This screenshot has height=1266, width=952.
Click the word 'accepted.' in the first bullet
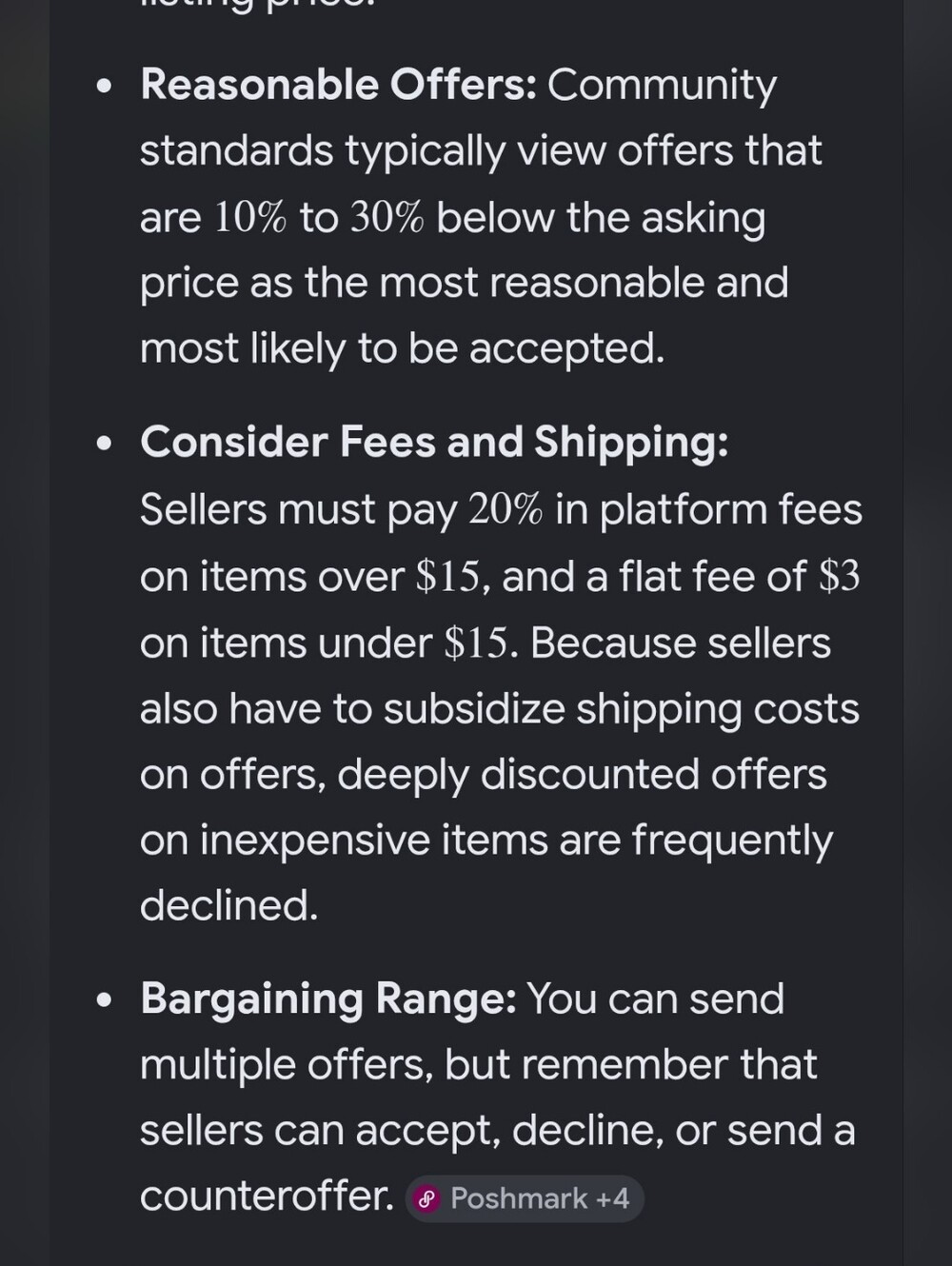(566, 349)
